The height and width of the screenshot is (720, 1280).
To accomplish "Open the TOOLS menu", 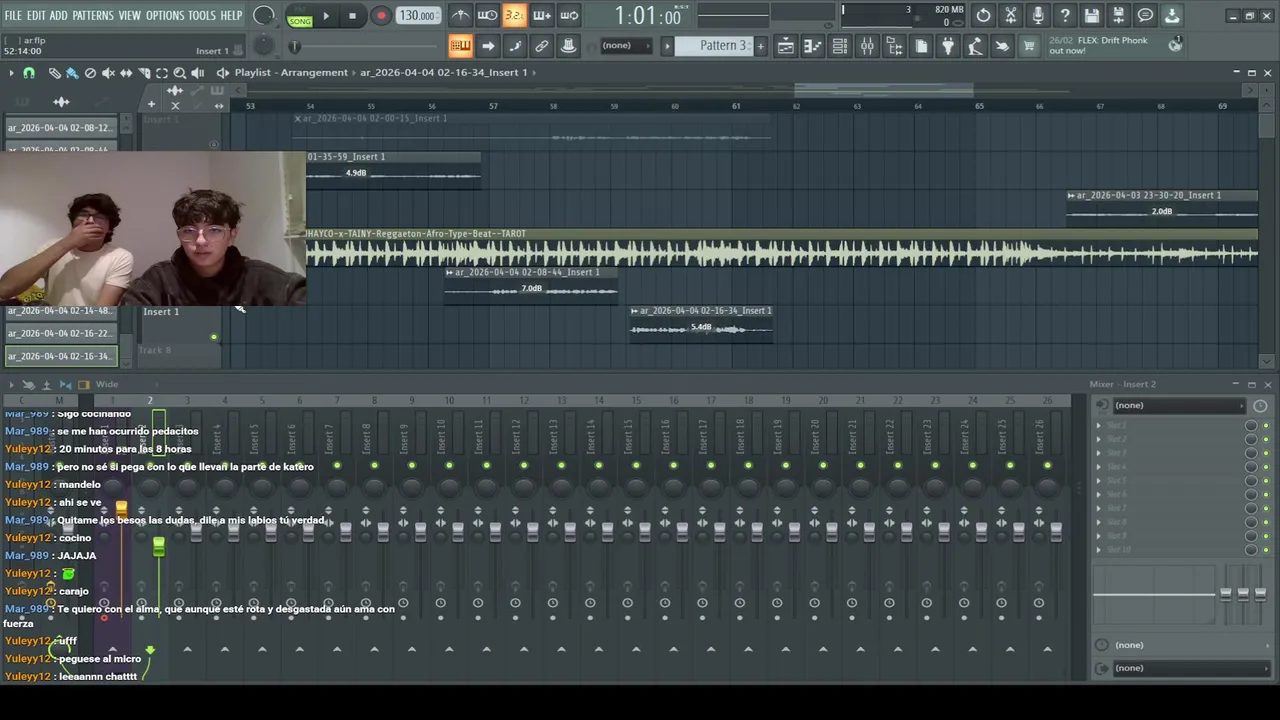I will pyautogui.click(x=202, y=16).
